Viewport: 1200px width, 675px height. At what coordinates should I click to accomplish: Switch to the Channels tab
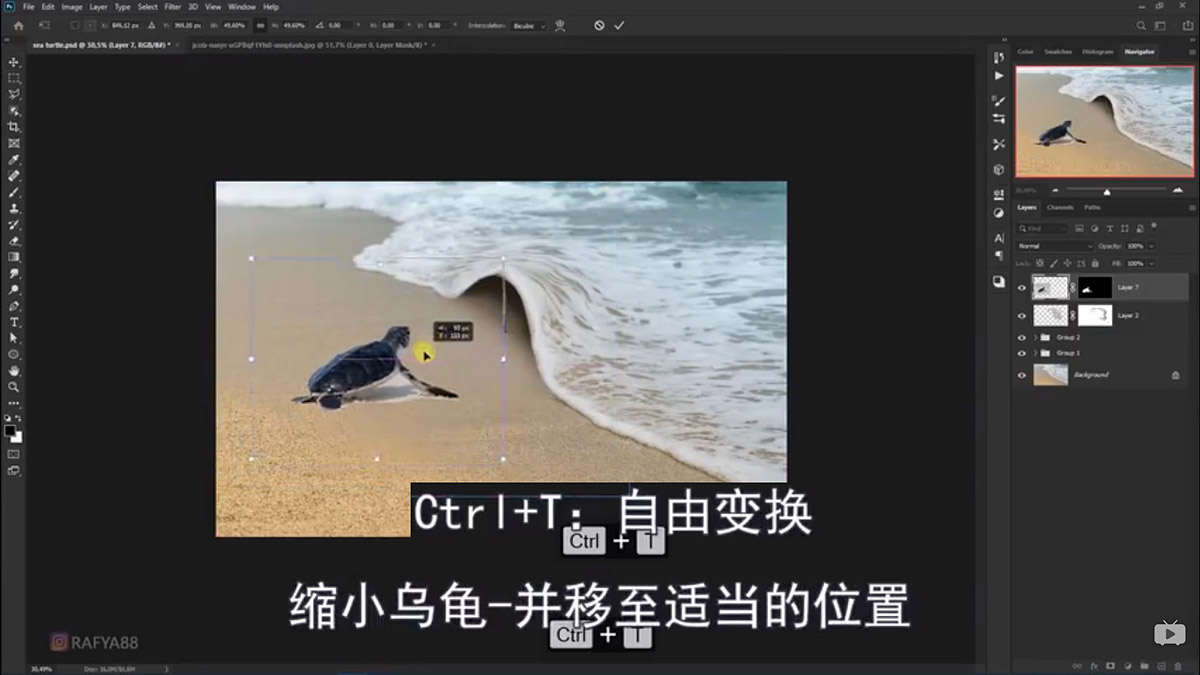click(x=1061, y=208)
